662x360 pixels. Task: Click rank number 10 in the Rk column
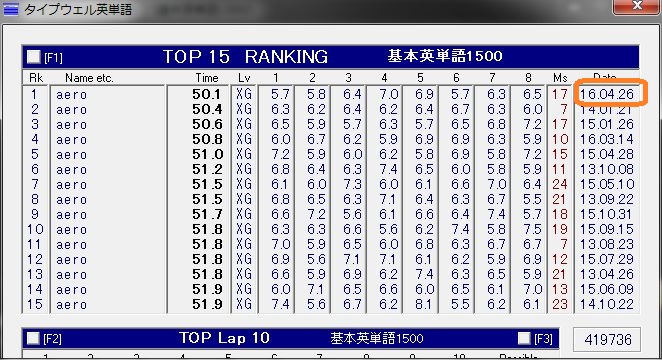pos(35,229)
